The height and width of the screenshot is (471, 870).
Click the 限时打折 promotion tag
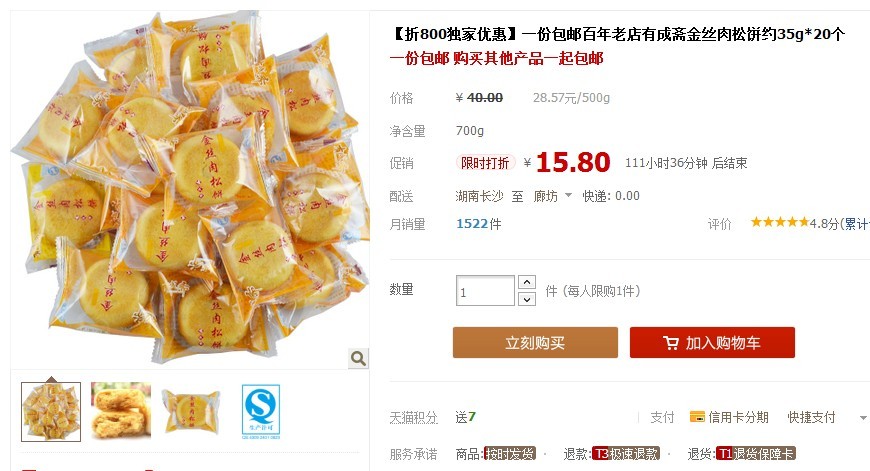click(x=485, y=163)
